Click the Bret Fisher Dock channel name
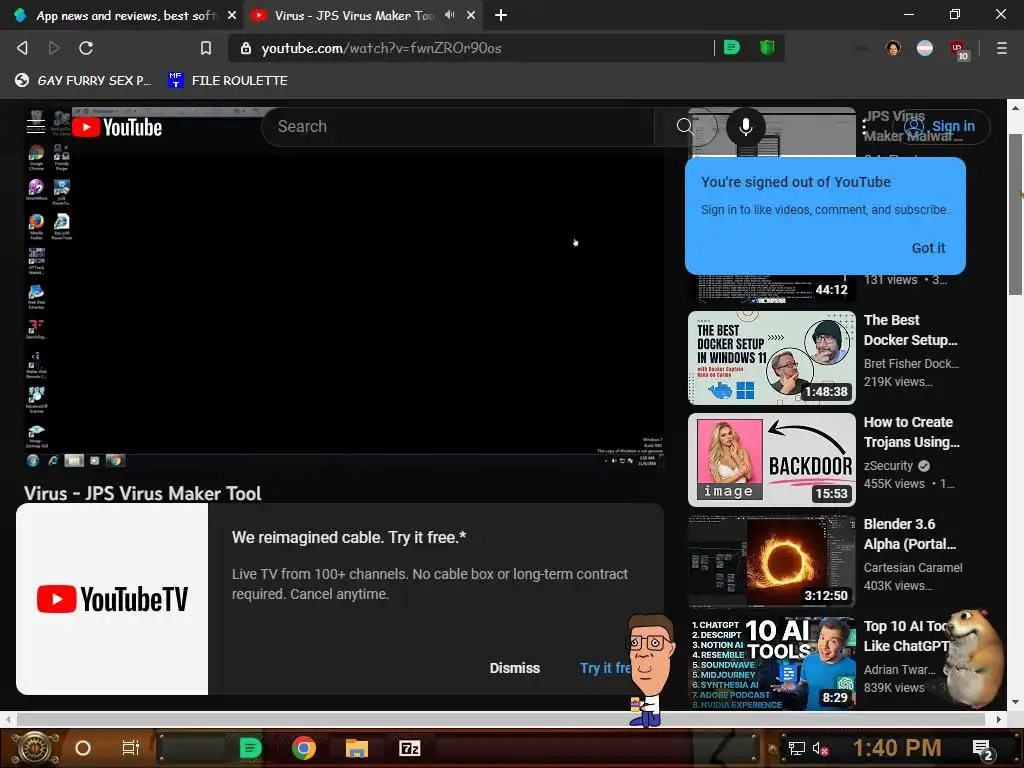Screen dimensions: 1024x768 [911, 363]
